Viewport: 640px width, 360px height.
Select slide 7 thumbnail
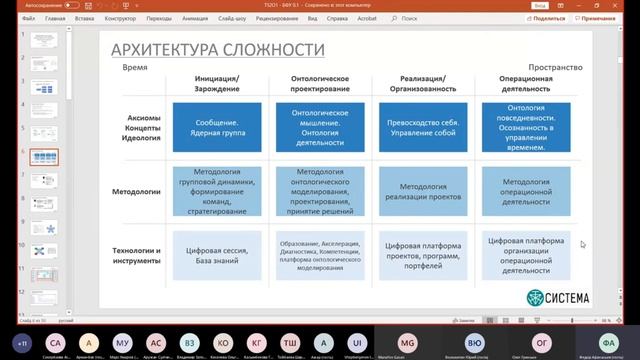(44, 180)
